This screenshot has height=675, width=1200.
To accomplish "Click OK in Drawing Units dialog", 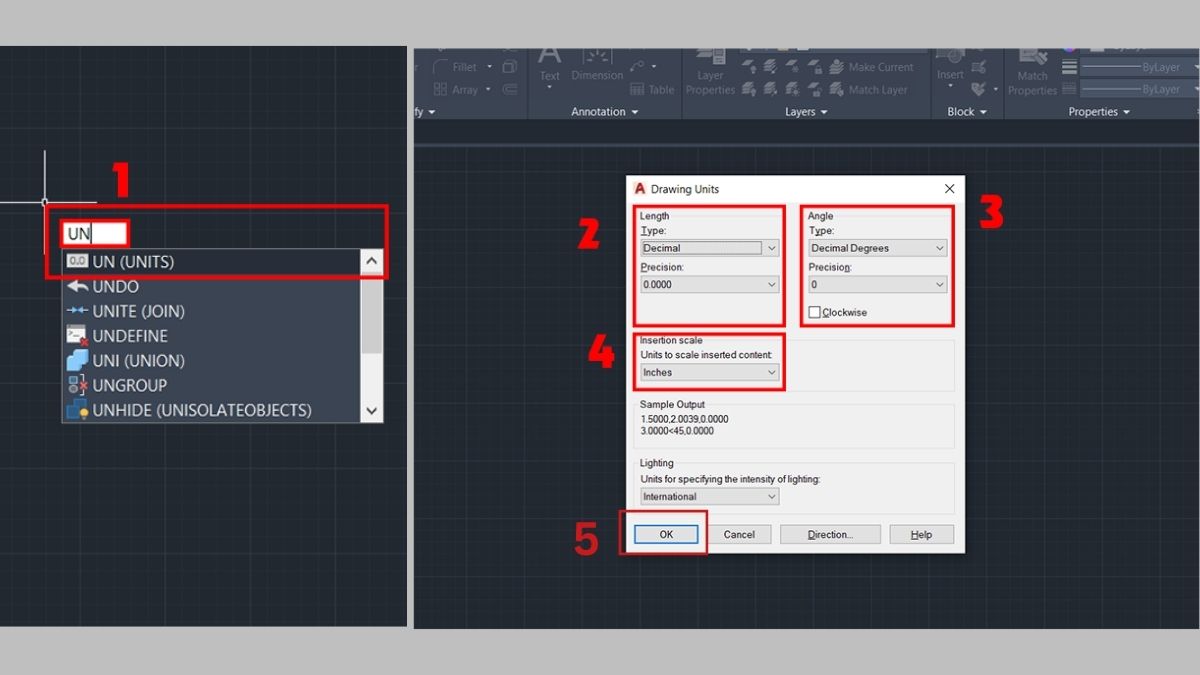I will [x=666, y=534].
